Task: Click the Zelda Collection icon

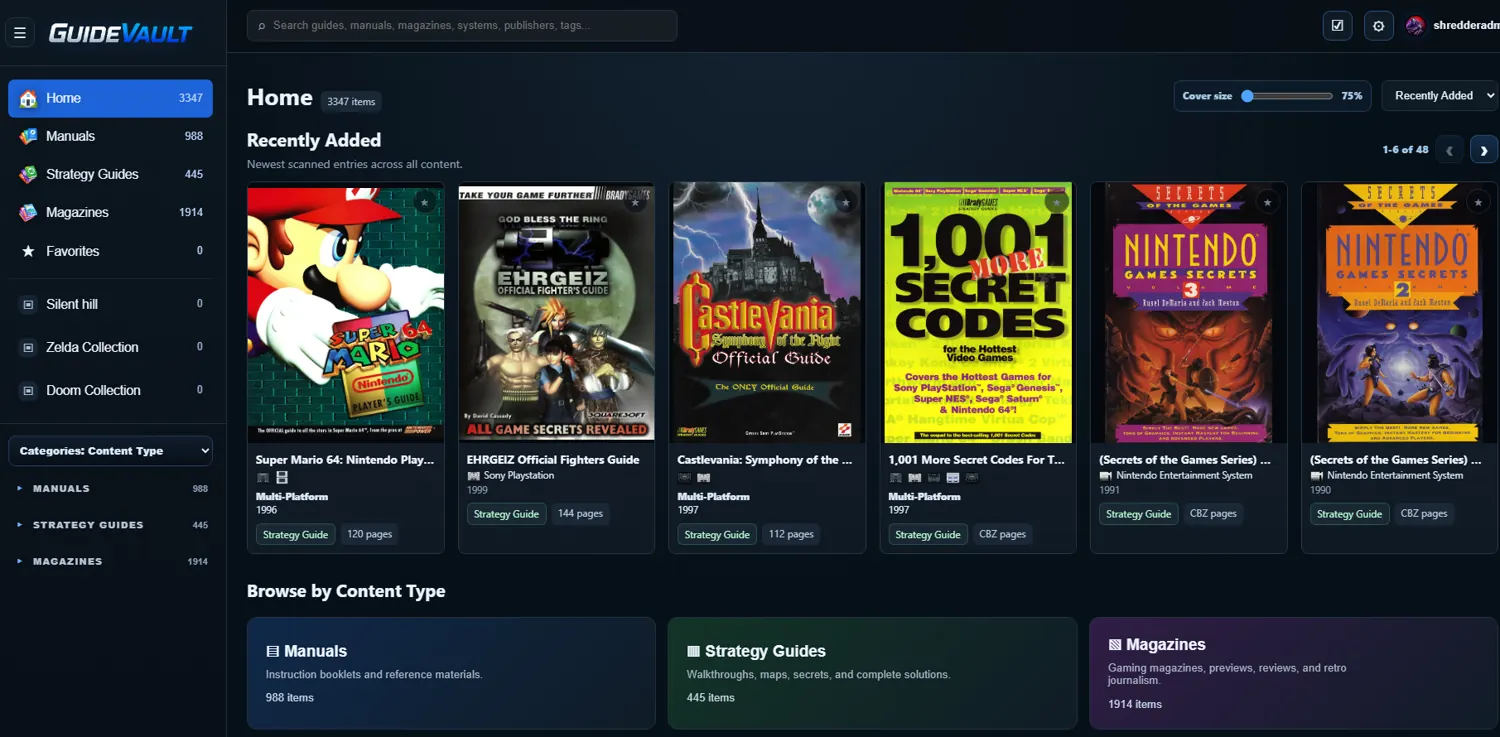Action: click(x=28, y=347)
